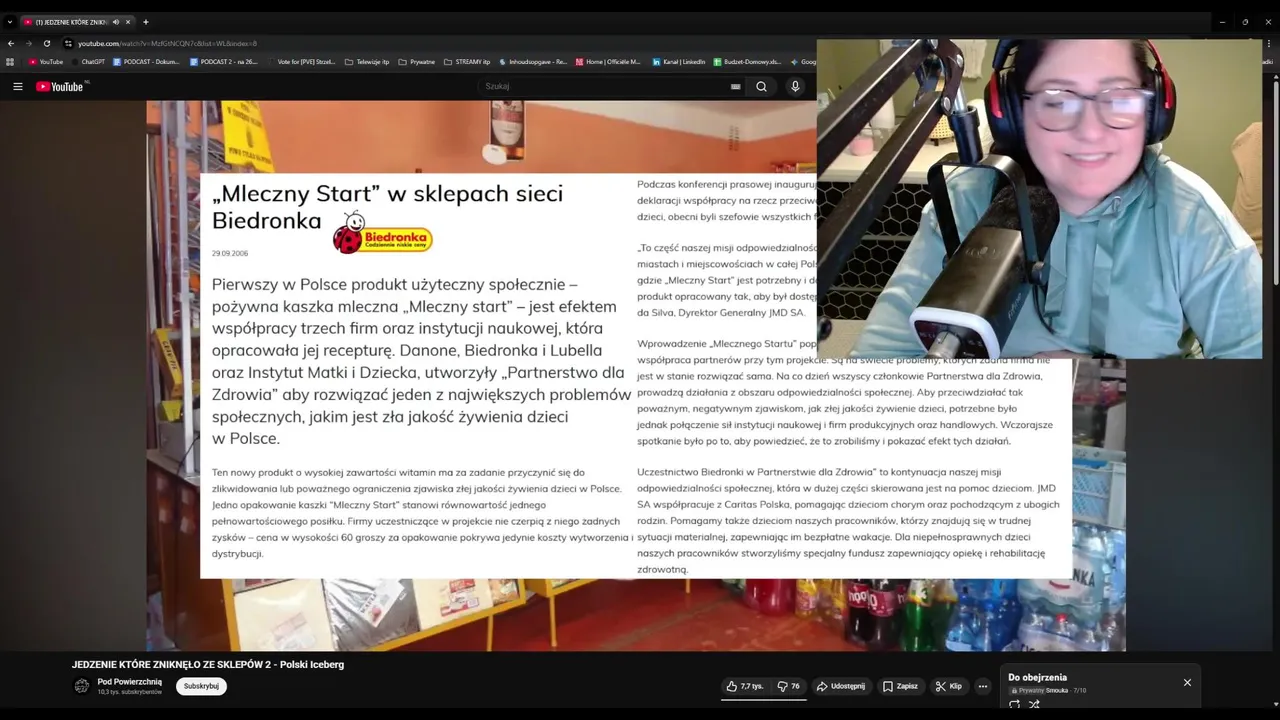
Task: Dislike the video (76)
Action: pos(788,686)
